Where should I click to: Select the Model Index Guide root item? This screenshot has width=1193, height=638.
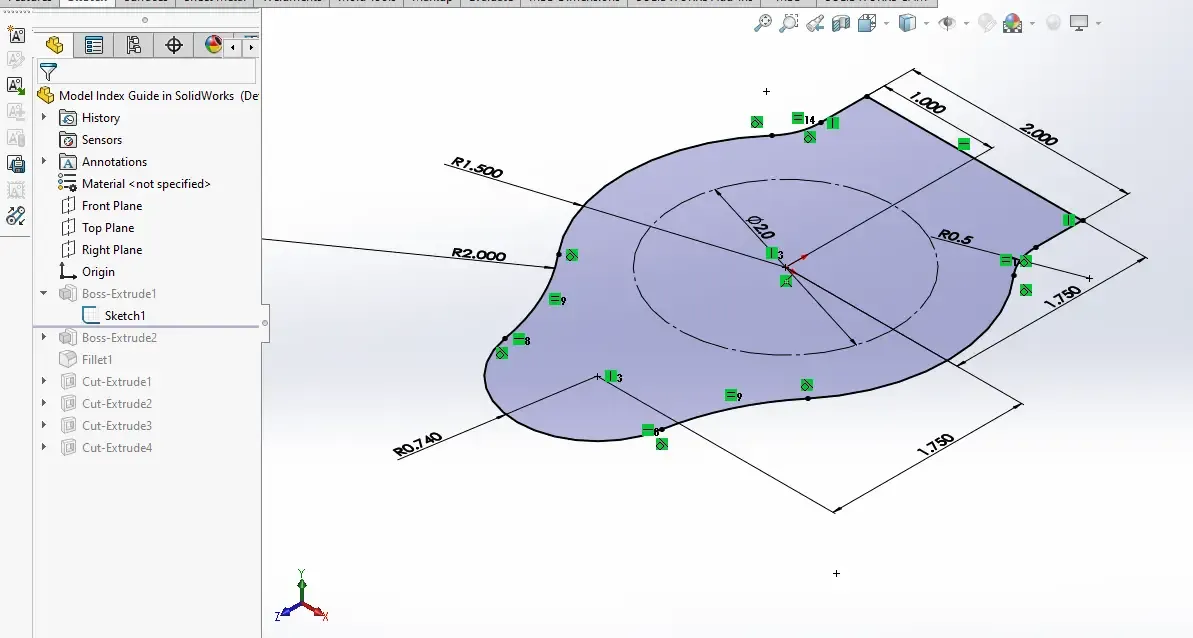point(148,96)
